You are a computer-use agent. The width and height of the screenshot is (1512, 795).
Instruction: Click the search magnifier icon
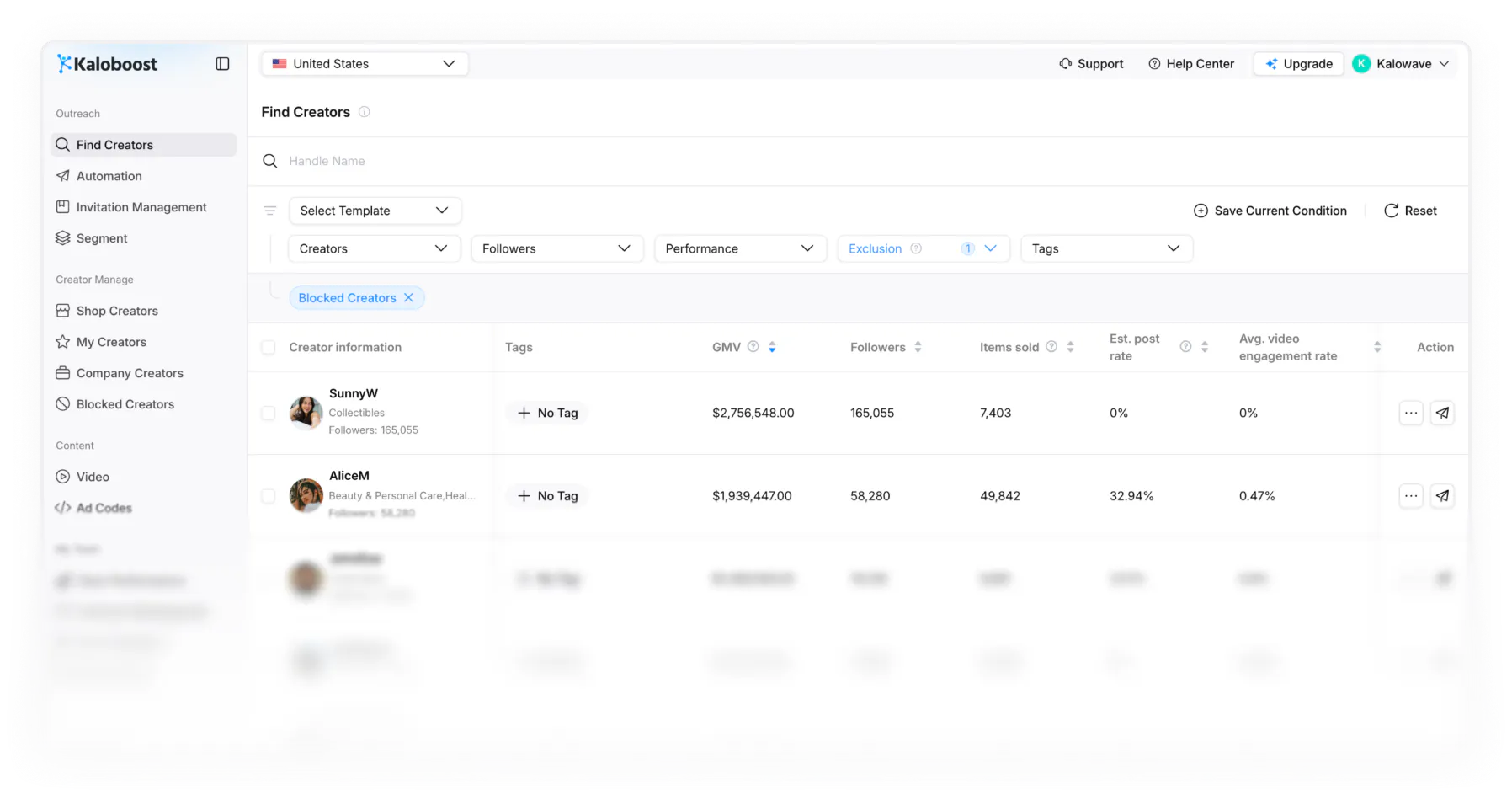coord(270,161)
